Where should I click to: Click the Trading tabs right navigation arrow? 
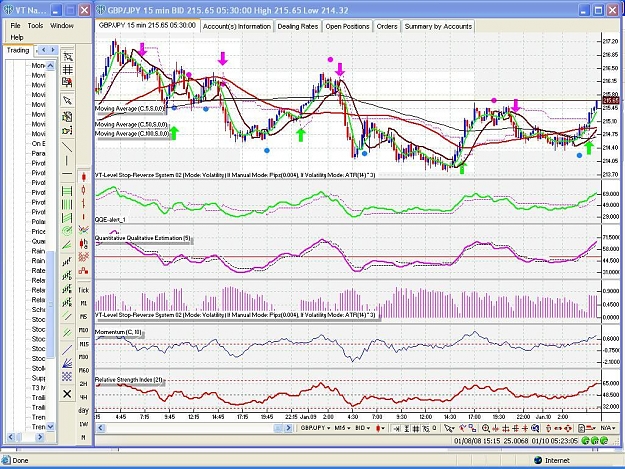tap(53, 50)
